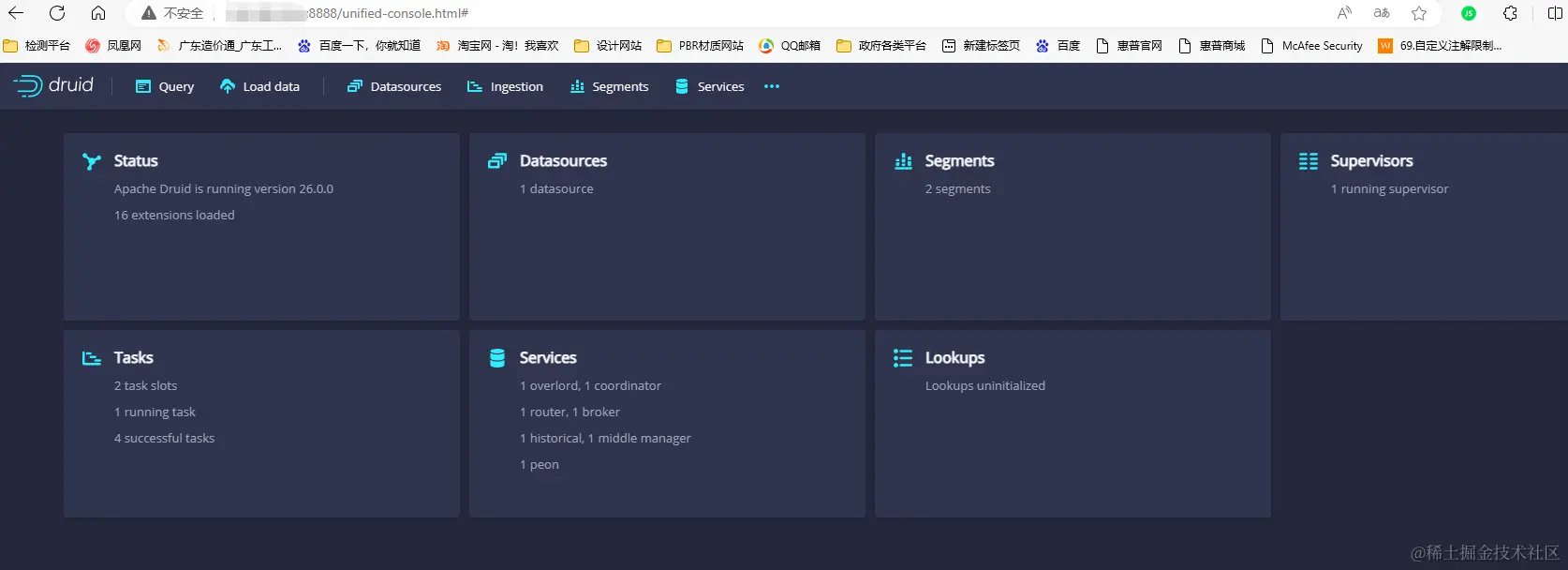The height and width of the screenshot is (570, 1568).
Task: Go to Datasources in top navigation
Action: click(x=394, y=86)
